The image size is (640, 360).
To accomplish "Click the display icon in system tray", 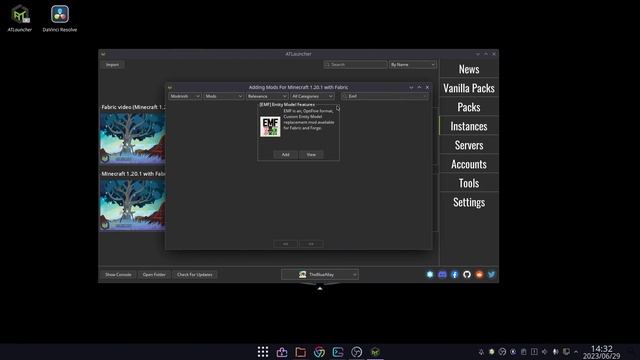I will pos(566,352).
